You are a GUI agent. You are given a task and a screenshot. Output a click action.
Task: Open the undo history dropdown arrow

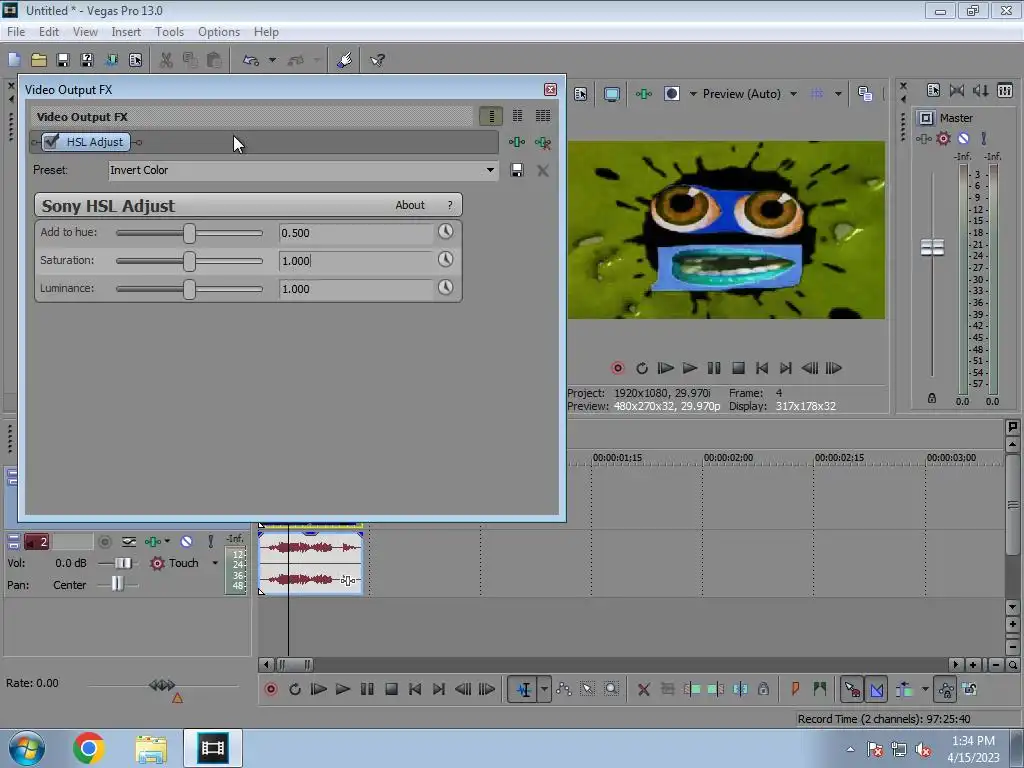click(x=272, y=60)
